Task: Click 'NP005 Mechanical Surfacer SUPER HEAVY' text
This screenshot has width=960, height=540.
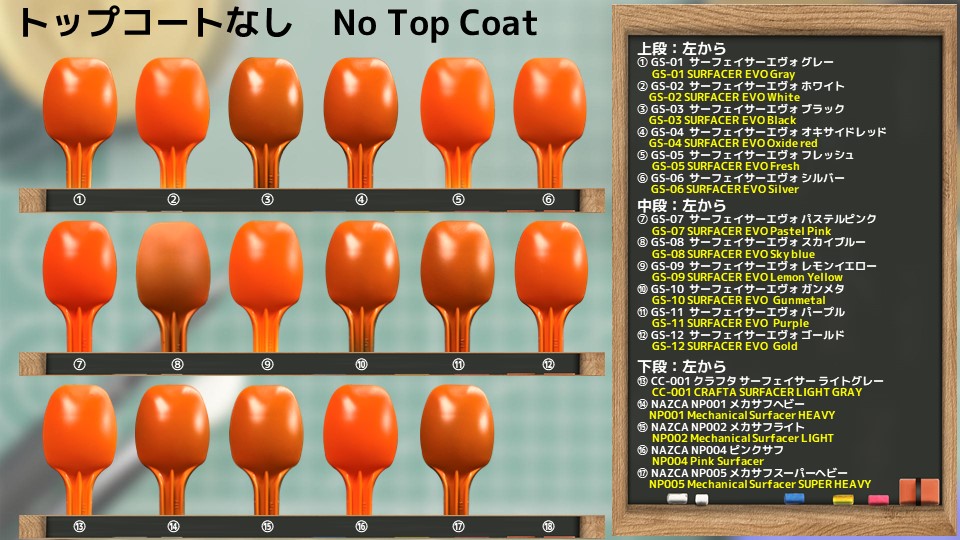Action: (760, 484)
